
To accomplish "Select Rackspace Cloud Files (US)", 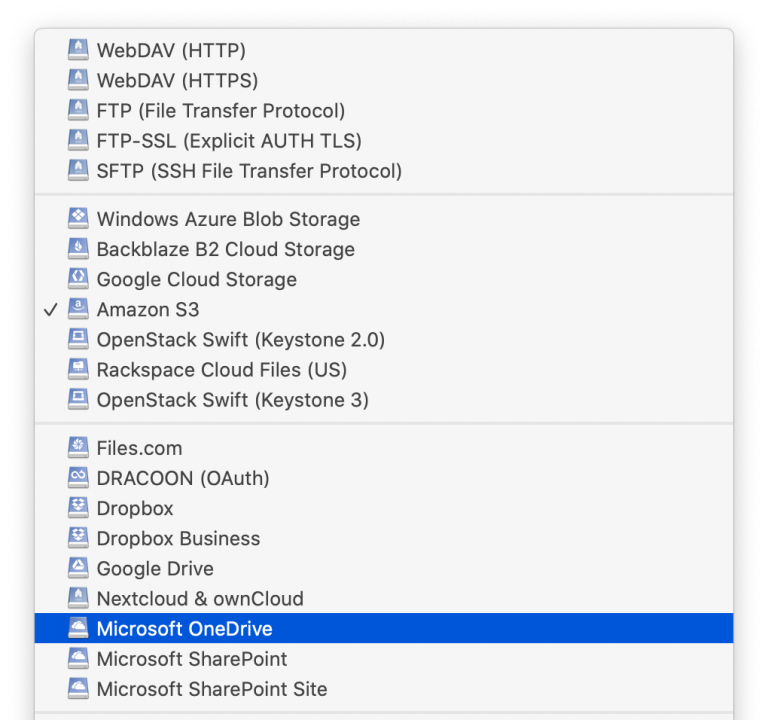I will point(221,370).
